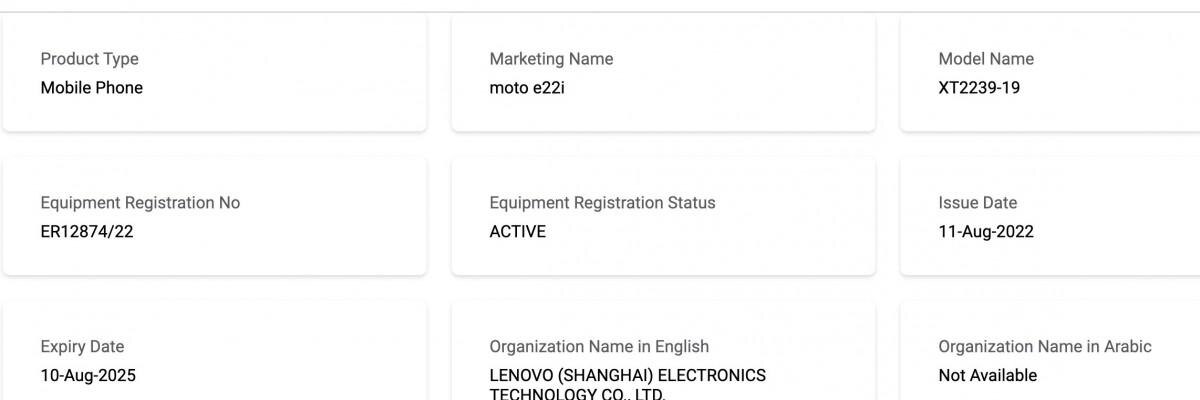Click the Marketing Name label
Screen dimensions: 1200x400
click(x=551, y=59)
